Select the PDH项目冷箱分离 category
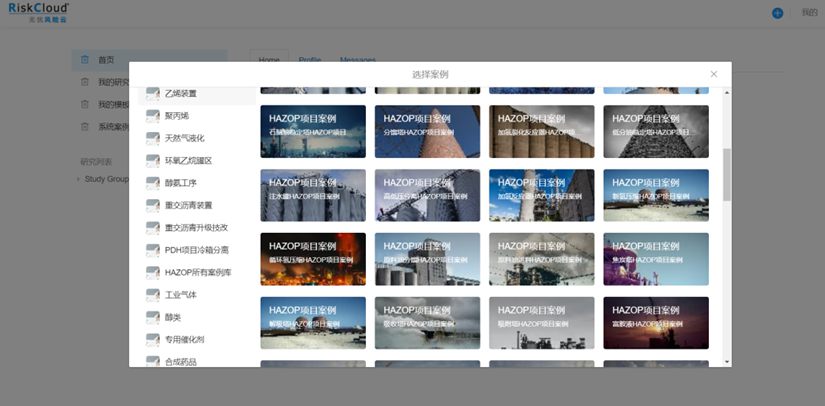This screenshot has width=825, height=406. tap(196, 250)
